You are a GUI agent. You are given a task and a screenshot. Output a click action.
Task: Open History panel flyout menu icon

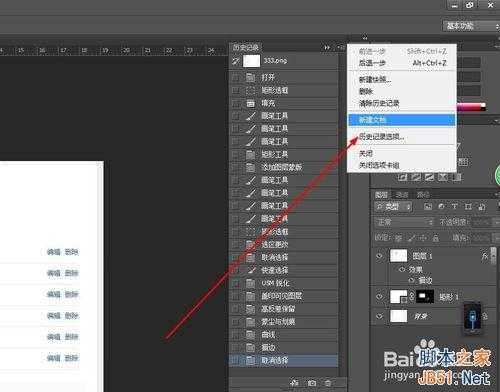[341, 47]
